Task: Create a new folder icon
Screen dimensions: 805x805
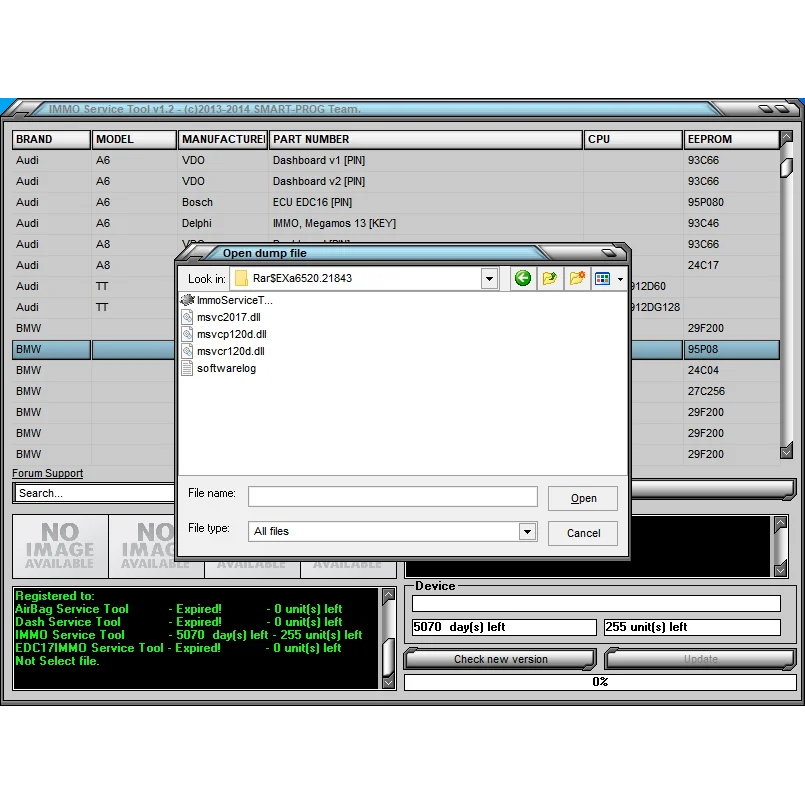Action: tap(577, 278)
